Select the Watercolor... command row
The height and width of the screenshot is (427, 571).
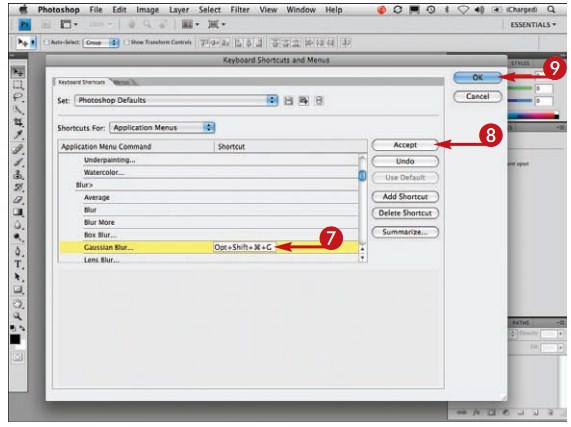point(208,173)
